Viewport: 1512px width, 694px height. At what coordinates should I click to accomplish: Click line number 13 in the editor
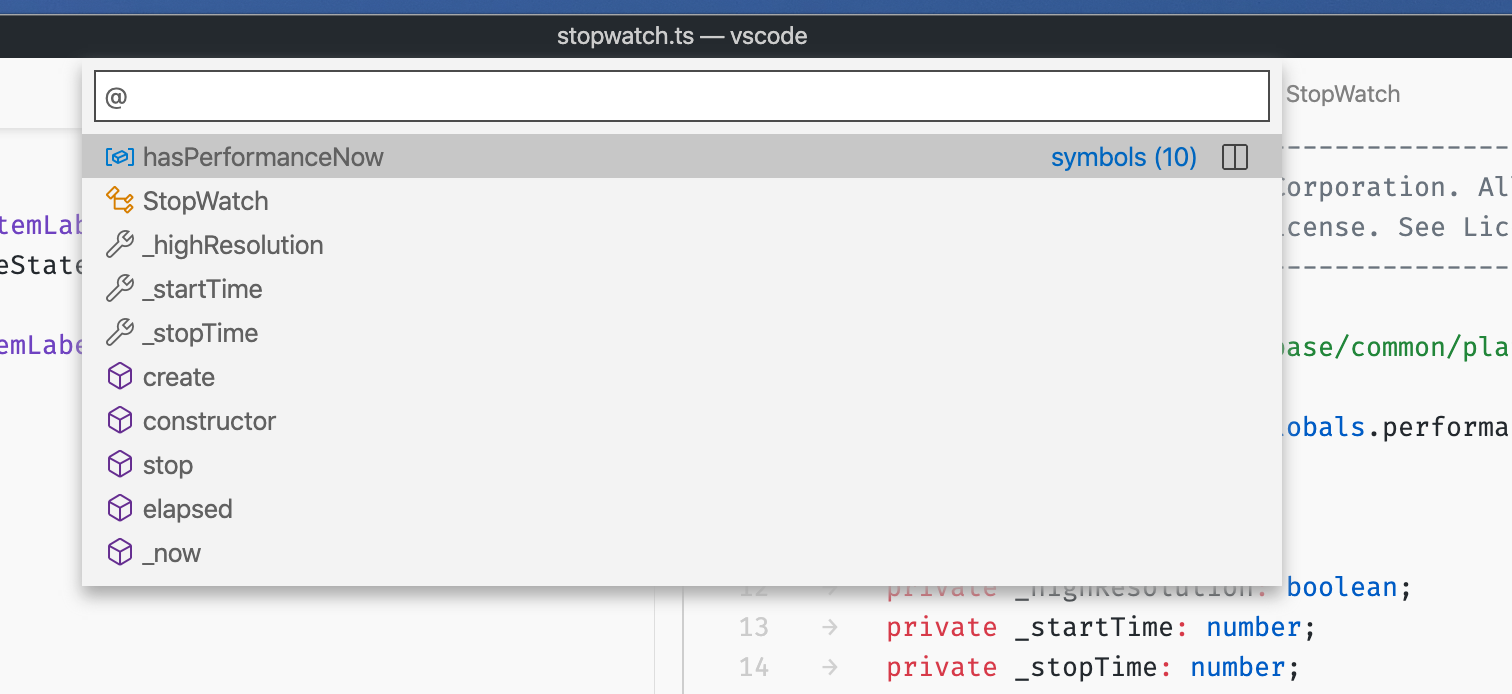[x=753, y=627]
